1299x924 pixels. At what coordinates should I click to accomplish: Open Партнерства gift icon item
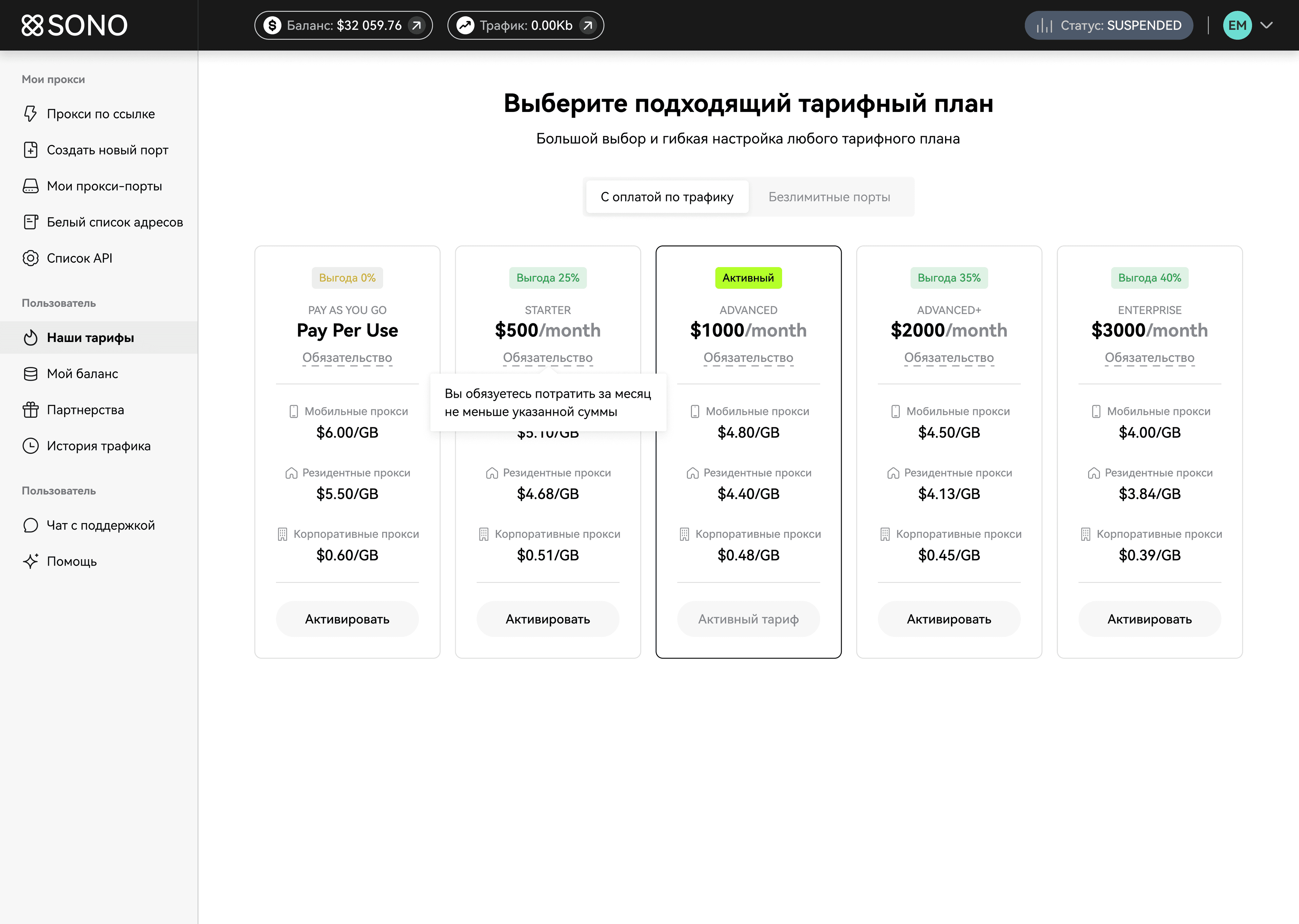tap(31, 410)
